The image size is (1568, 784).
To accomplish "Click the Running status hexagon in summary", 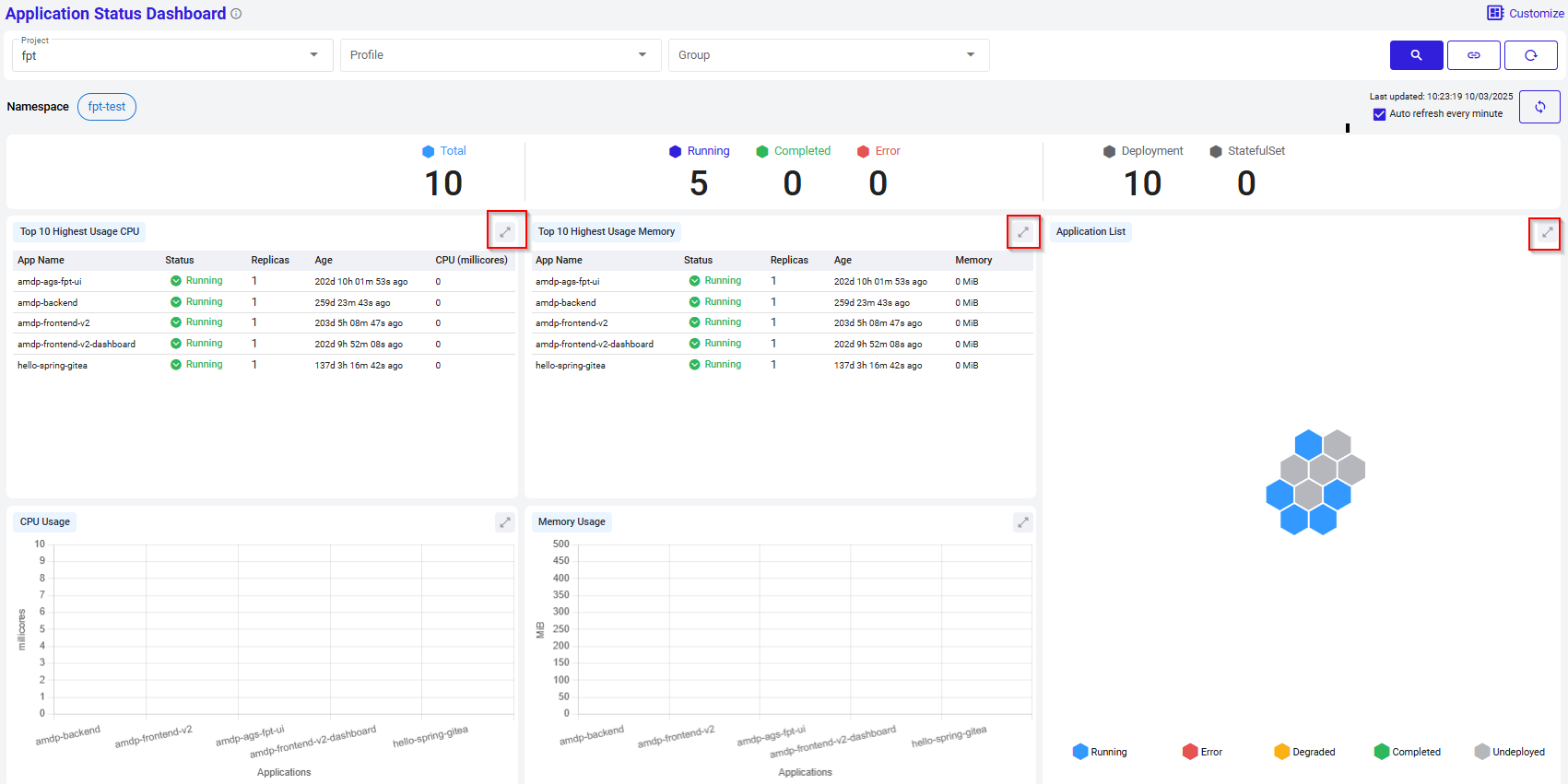I will [676, 151].
